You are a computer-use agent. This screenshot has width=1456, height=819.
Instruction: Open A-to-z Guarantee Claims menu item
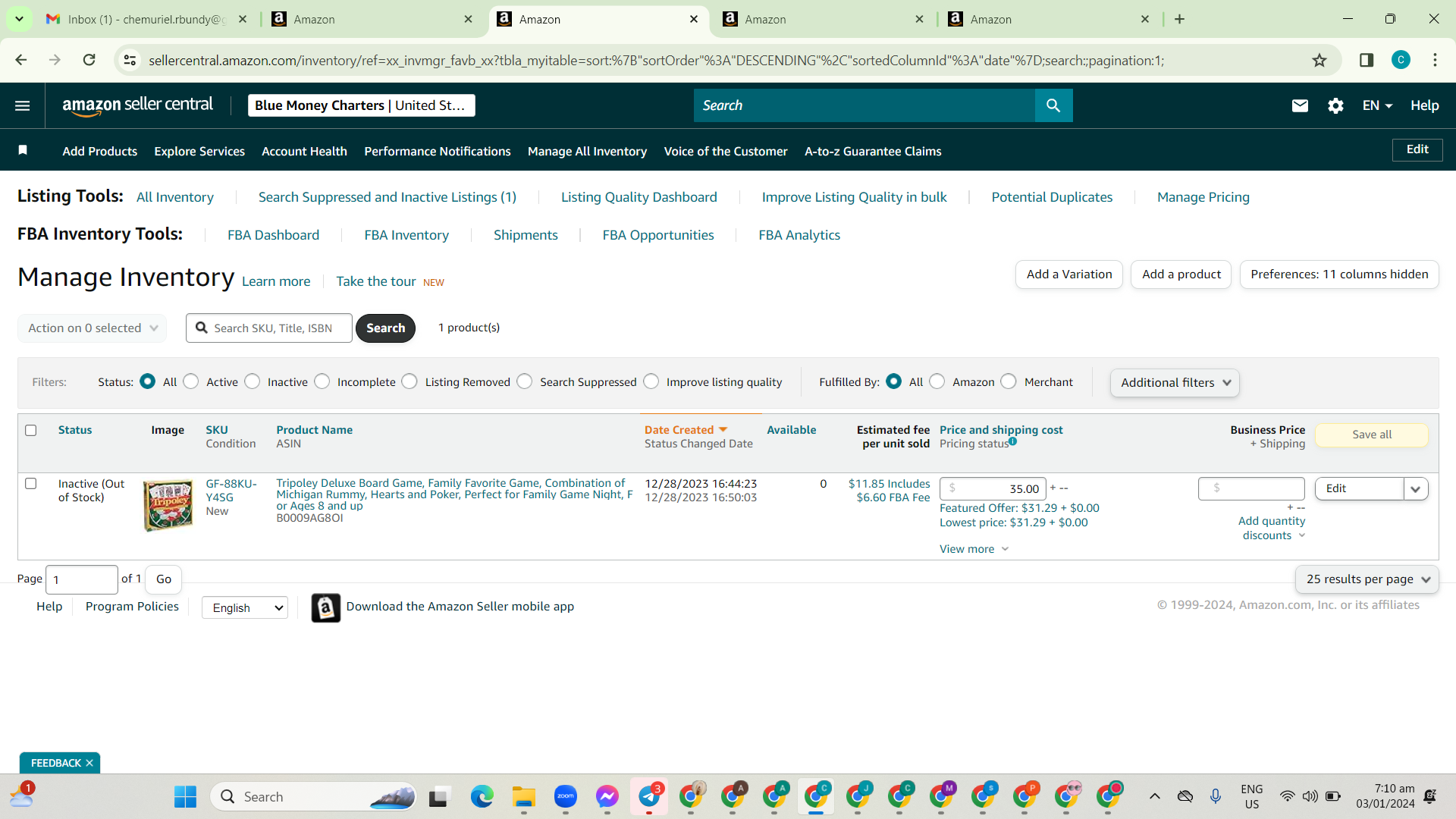[x=873, y=151]
